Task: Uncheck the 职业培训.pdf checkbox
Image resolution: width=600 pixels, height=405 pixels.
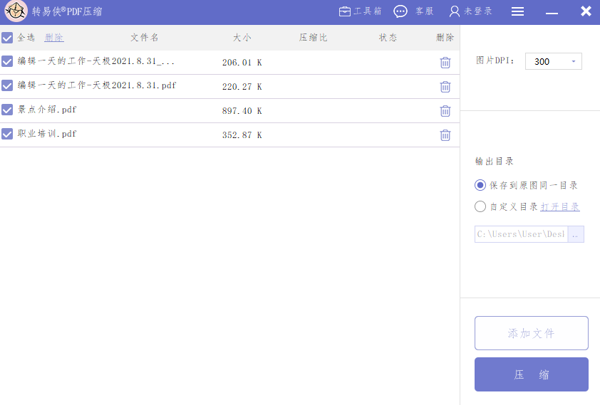Action: click(8, 134)
